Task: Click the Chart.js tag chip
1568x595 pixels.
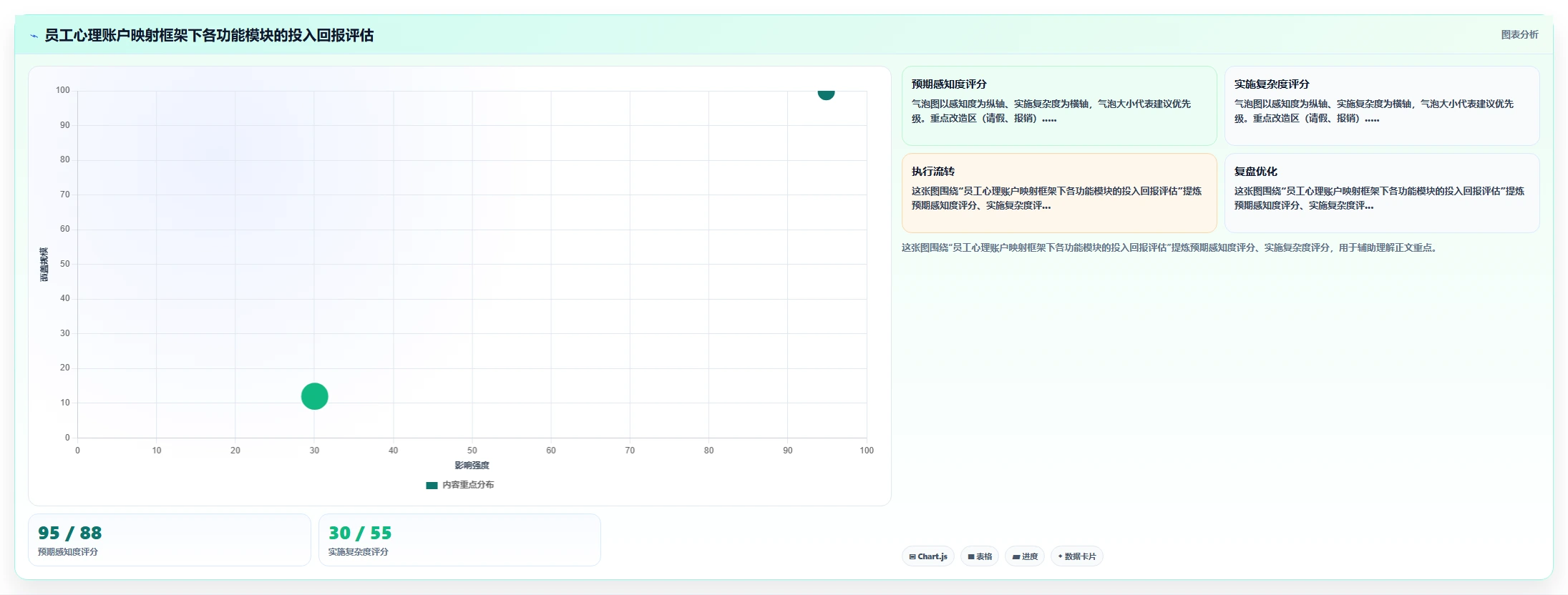Action: [x=927, y=556]
